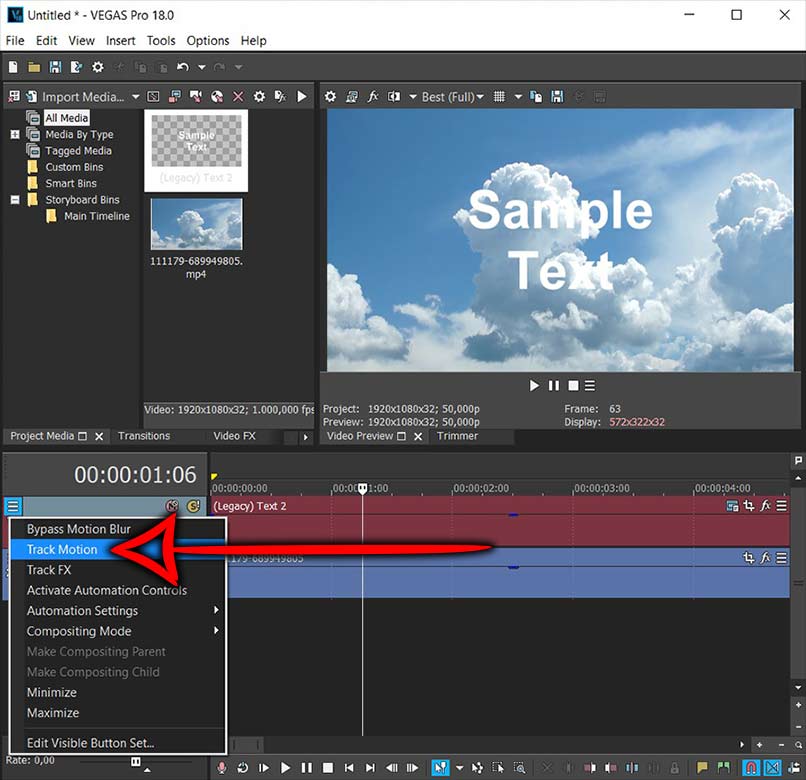
Task: Stop the video preview
Action: 573,386
